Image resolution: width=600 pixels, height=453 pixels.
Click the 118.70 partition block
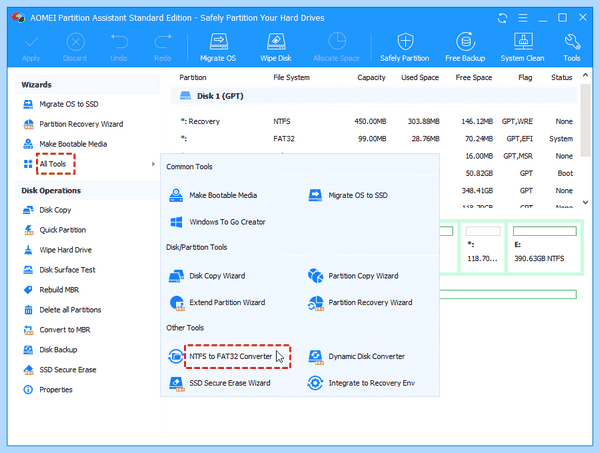(x=483, y=247)
